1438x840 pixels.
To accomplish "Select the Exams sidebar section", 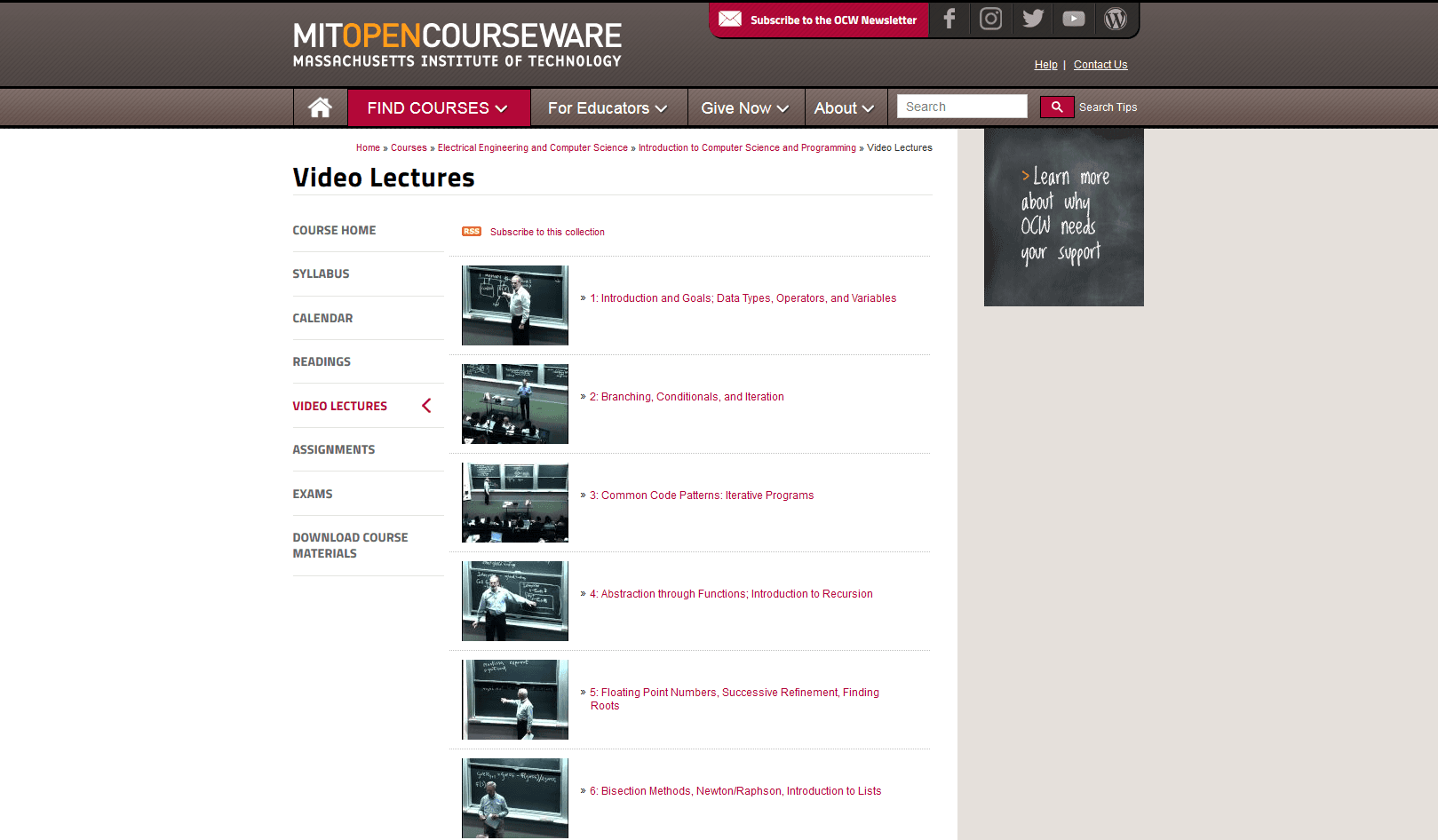I will [313, 494].
